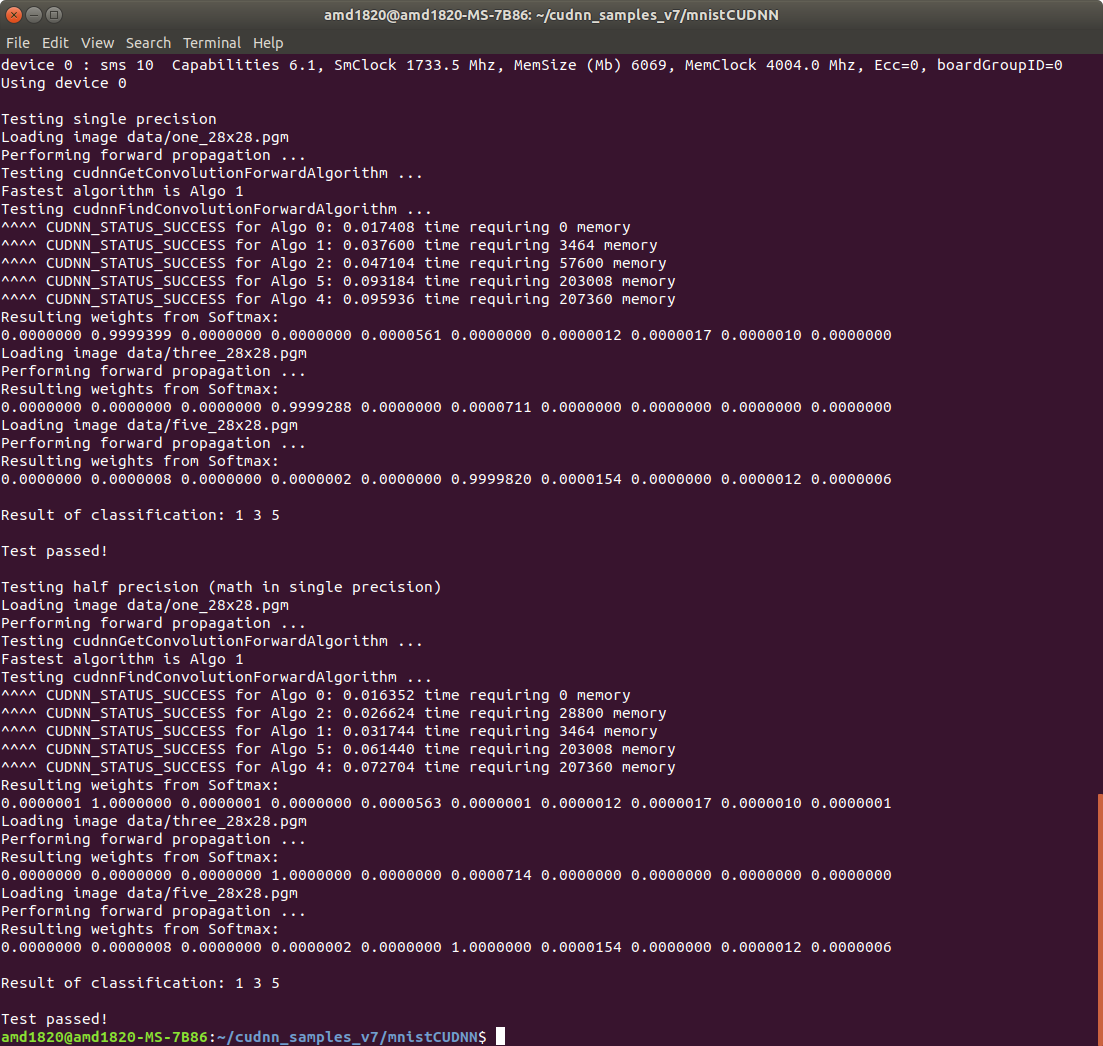Viewport: 1103px width, 1046px height.
Task: Click the second 'Fastest algorithm is Algo 1' line
Action: click(122, 659)
